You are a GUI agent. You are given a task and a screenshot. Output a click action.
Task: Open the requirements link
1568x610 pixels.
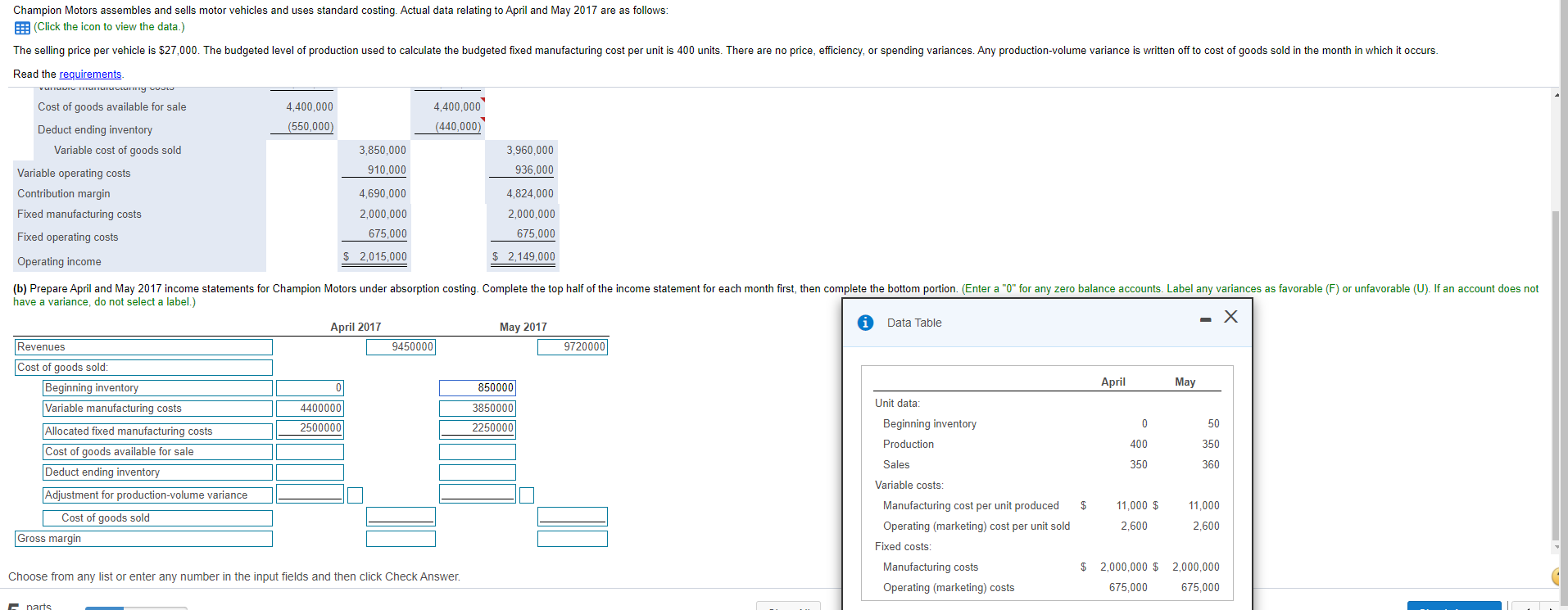click(90, 75)
